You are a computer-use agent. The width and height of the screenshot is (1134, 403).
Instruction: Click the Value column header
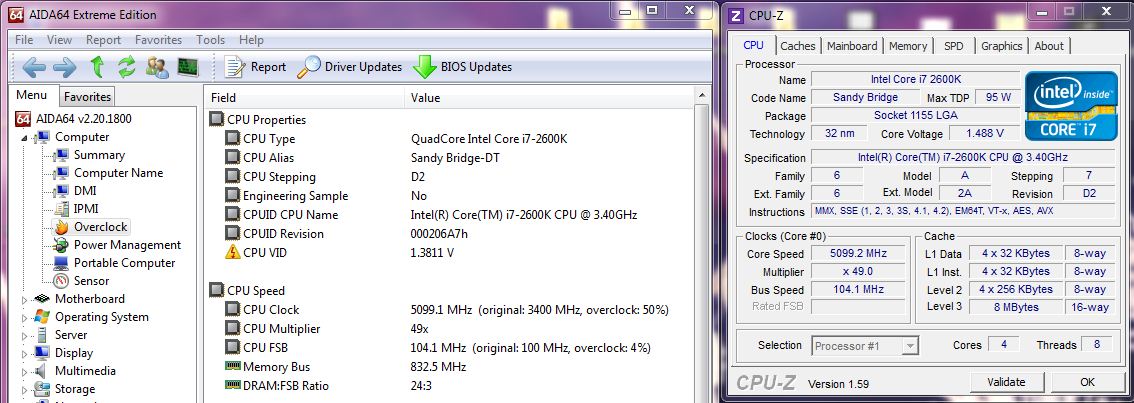click(x=549, y=98)
